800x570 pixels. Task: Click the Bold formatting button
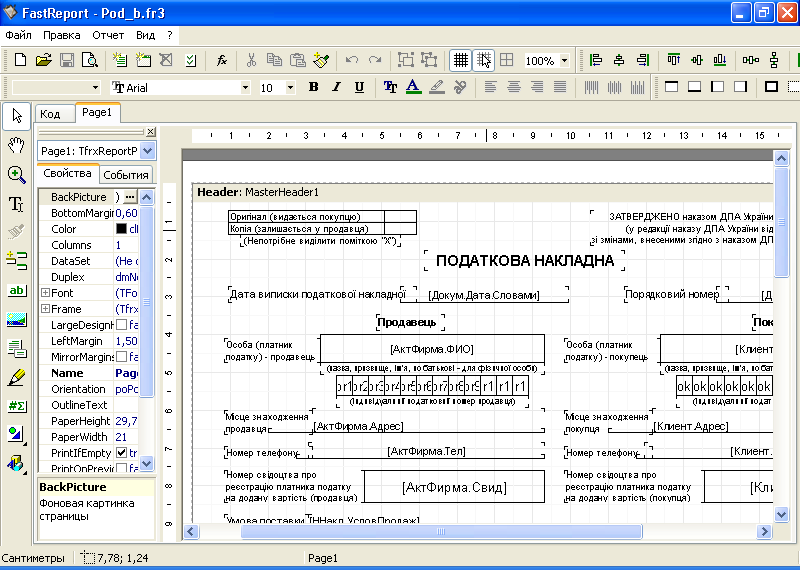tap(313, 87)
